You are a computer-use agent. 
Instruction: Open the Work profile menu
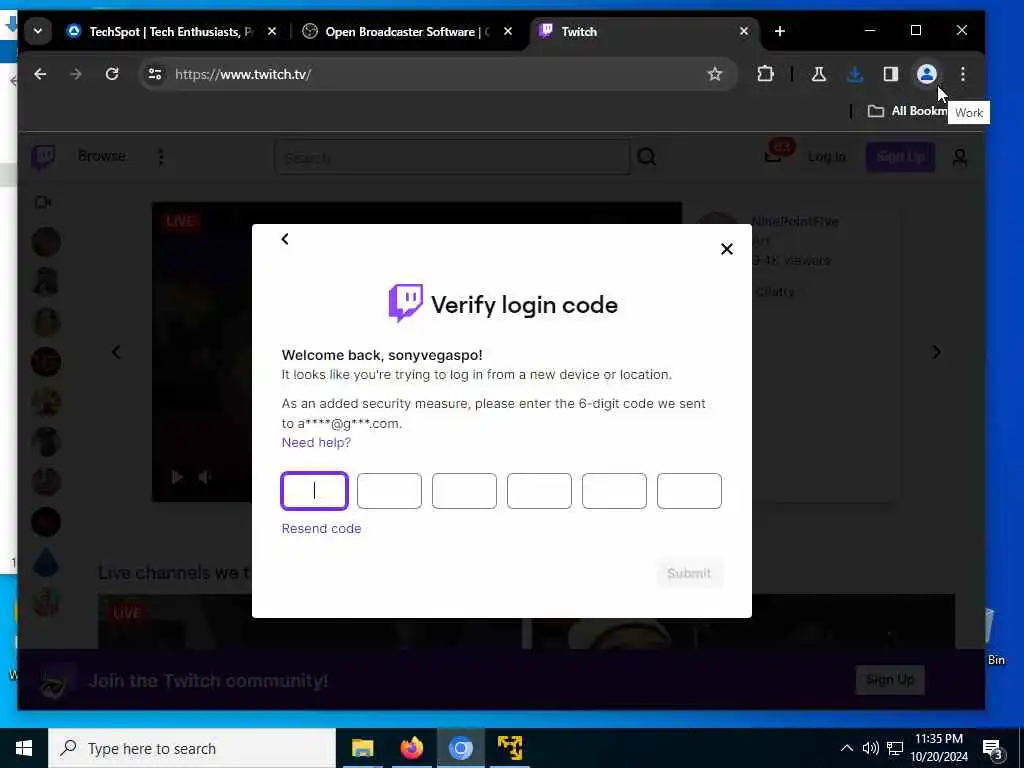pos(927,74)
